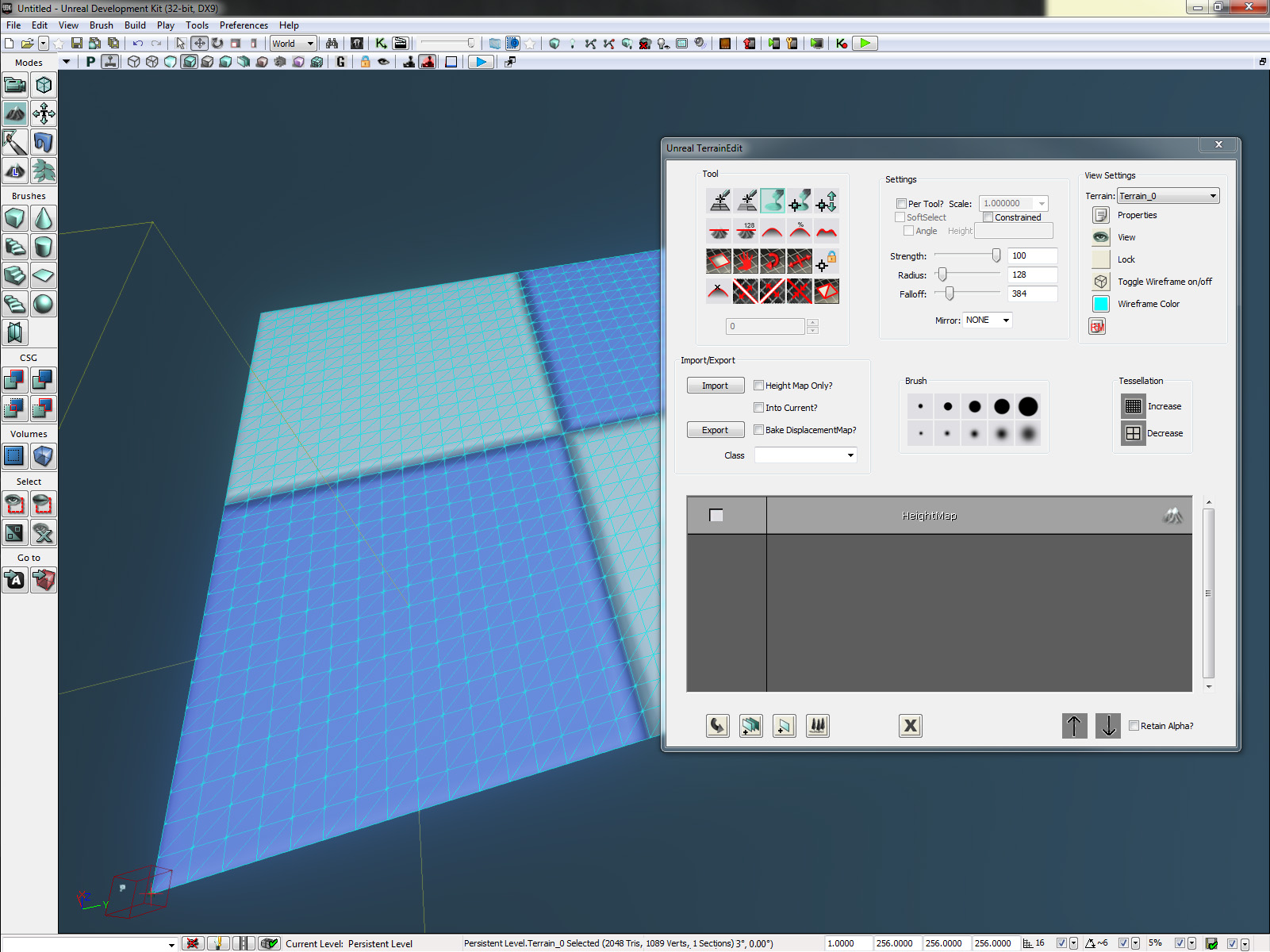
Task: Click the binoculars Search icon
Action: (x=332, y=44)
